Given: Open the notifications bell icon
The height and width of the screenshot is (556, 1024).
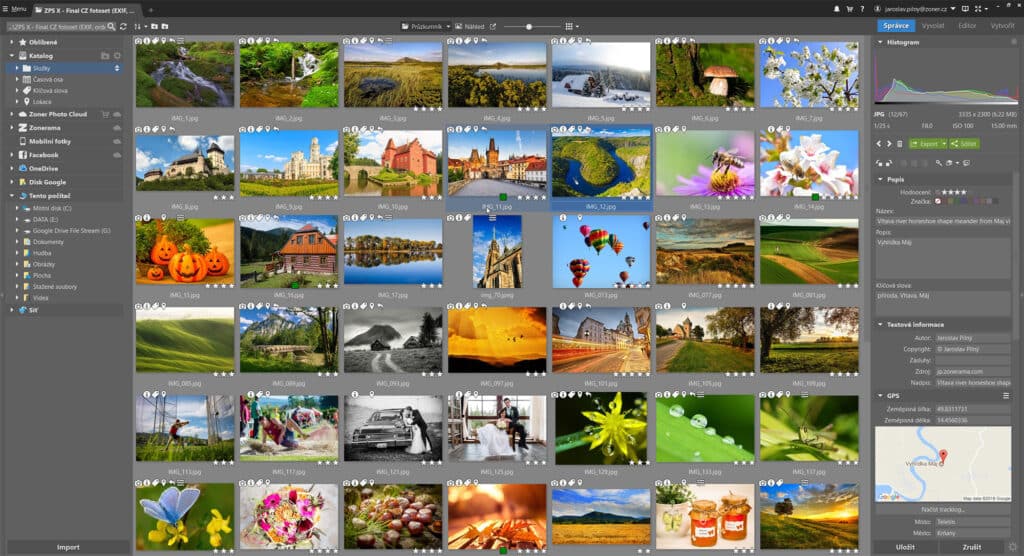Looking at the screenshot, I should (x=836, y=9).
